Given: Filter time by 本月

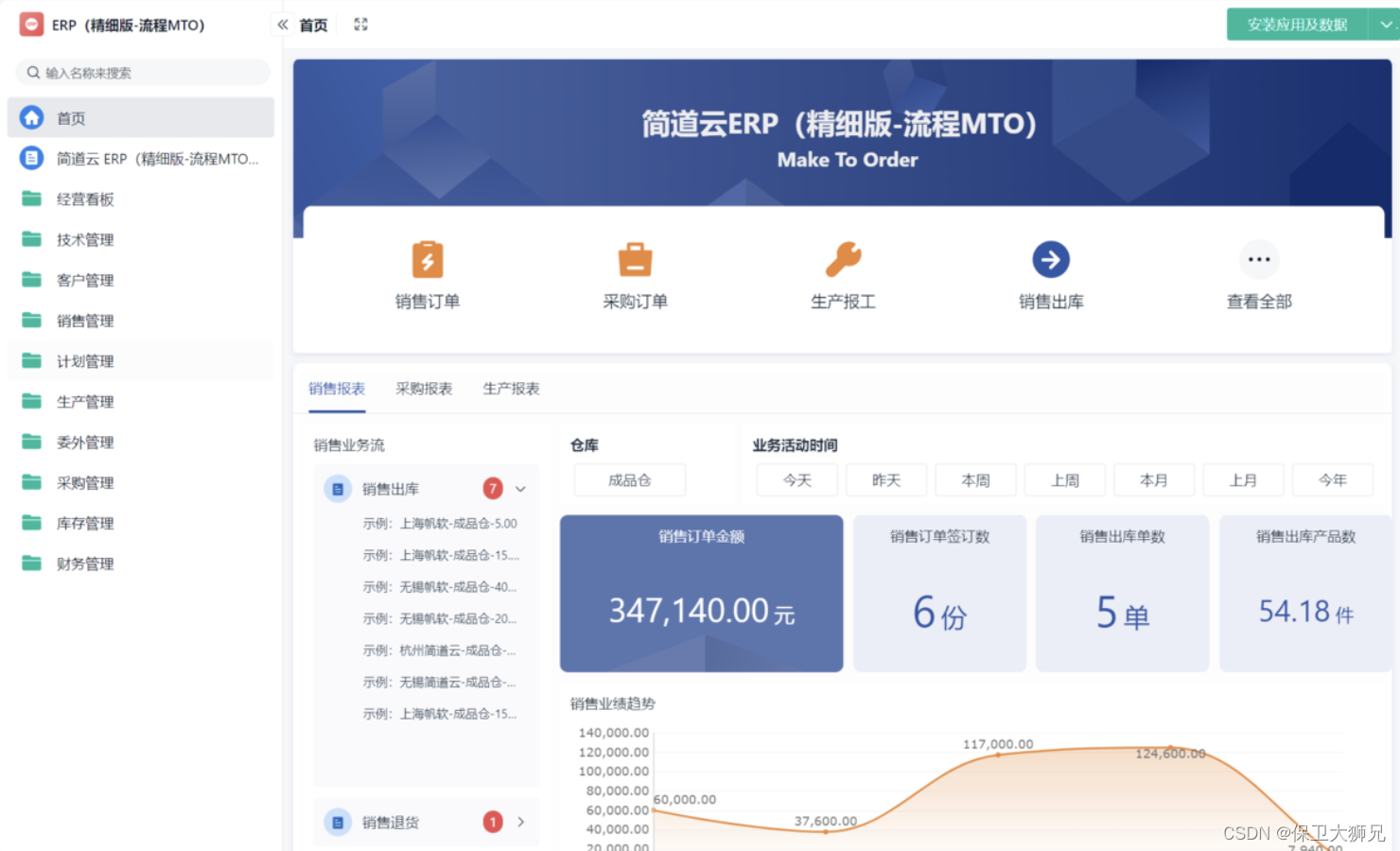Looking at the screenshot, I should coord(1154,480).
